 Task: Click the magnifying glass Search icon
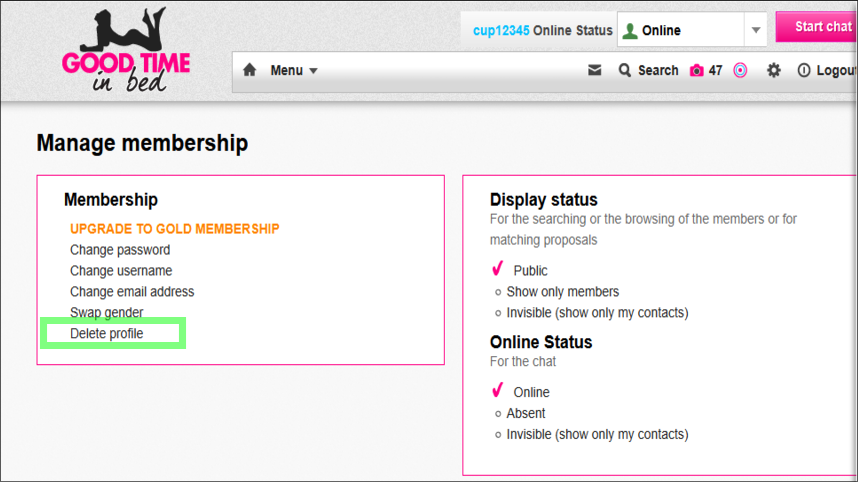(625, 71)
